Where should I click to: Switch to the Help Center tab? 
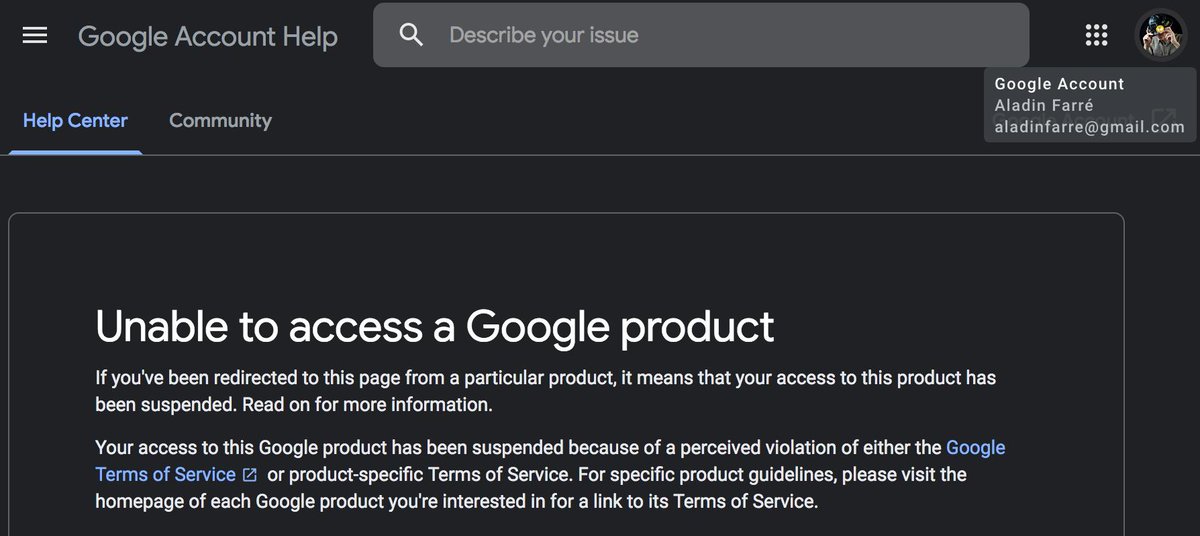pyautogui.click(x=75, y=121)
